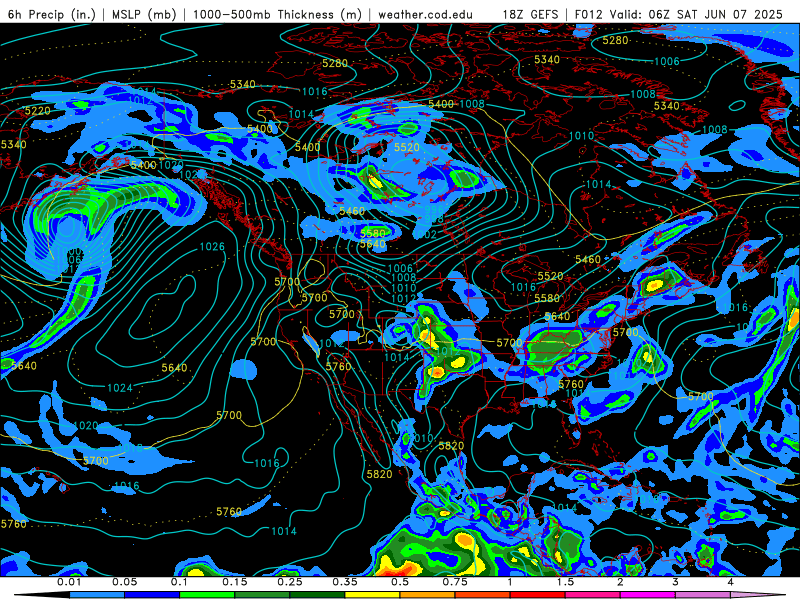Screen dimensions: 800x600
Task: Click the 0.01 legend value
Action: tap(69, 582)
